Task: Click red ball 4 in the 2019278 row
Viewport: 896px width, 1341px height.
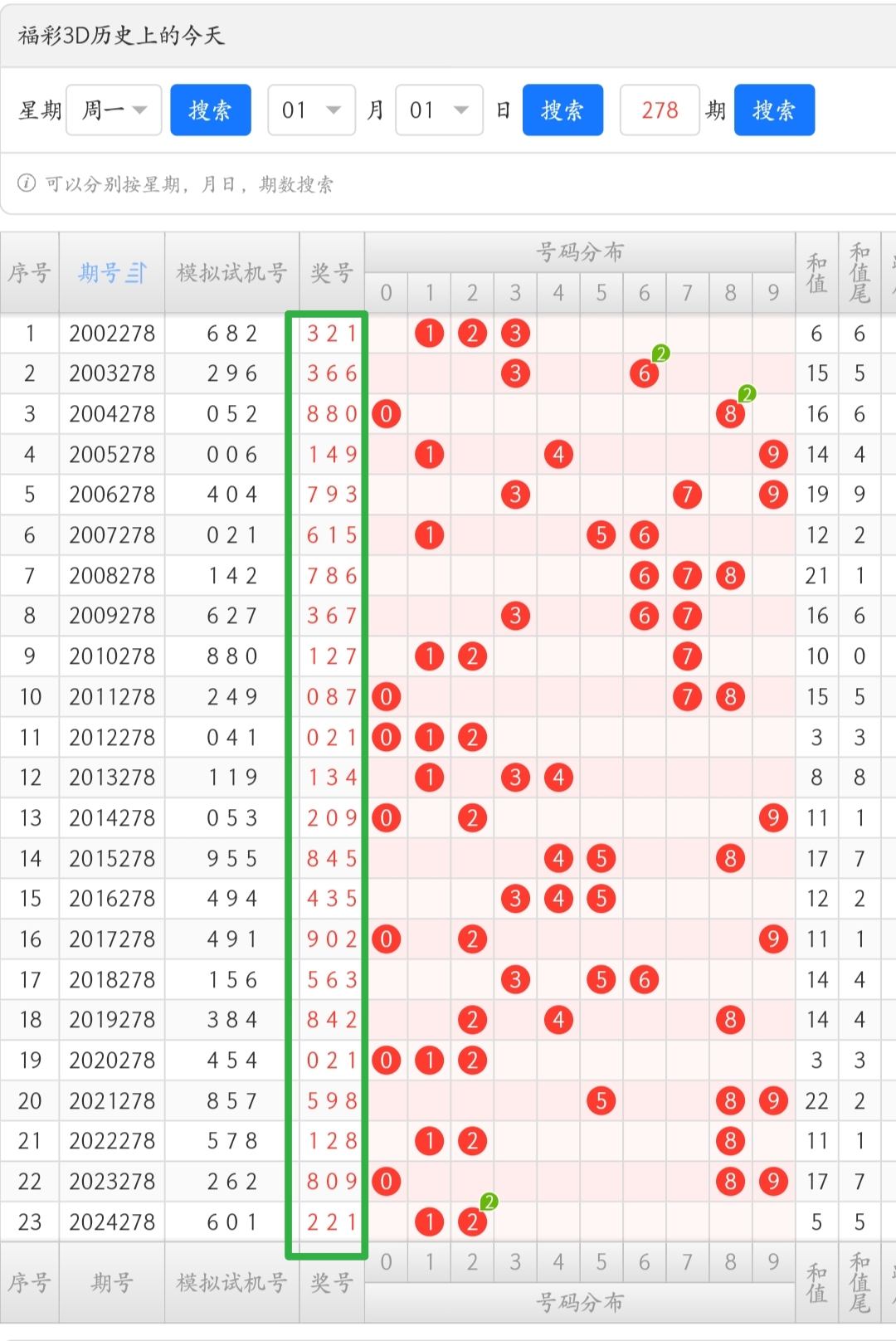Action: pyautogui.click(x=558, y=1020)
